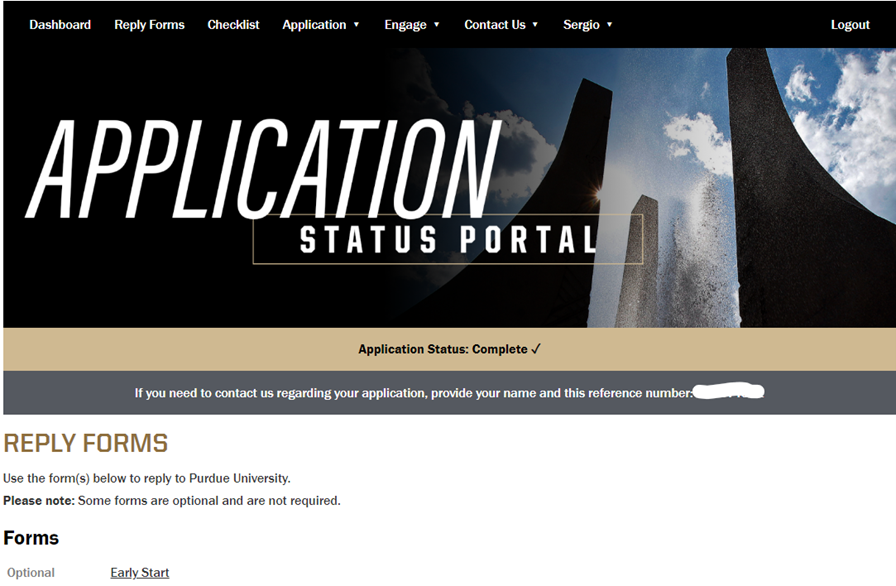The image size is (896, 586).
Task: Click the checkmark beside Application Status Complete
Action: tap(536, 349)
